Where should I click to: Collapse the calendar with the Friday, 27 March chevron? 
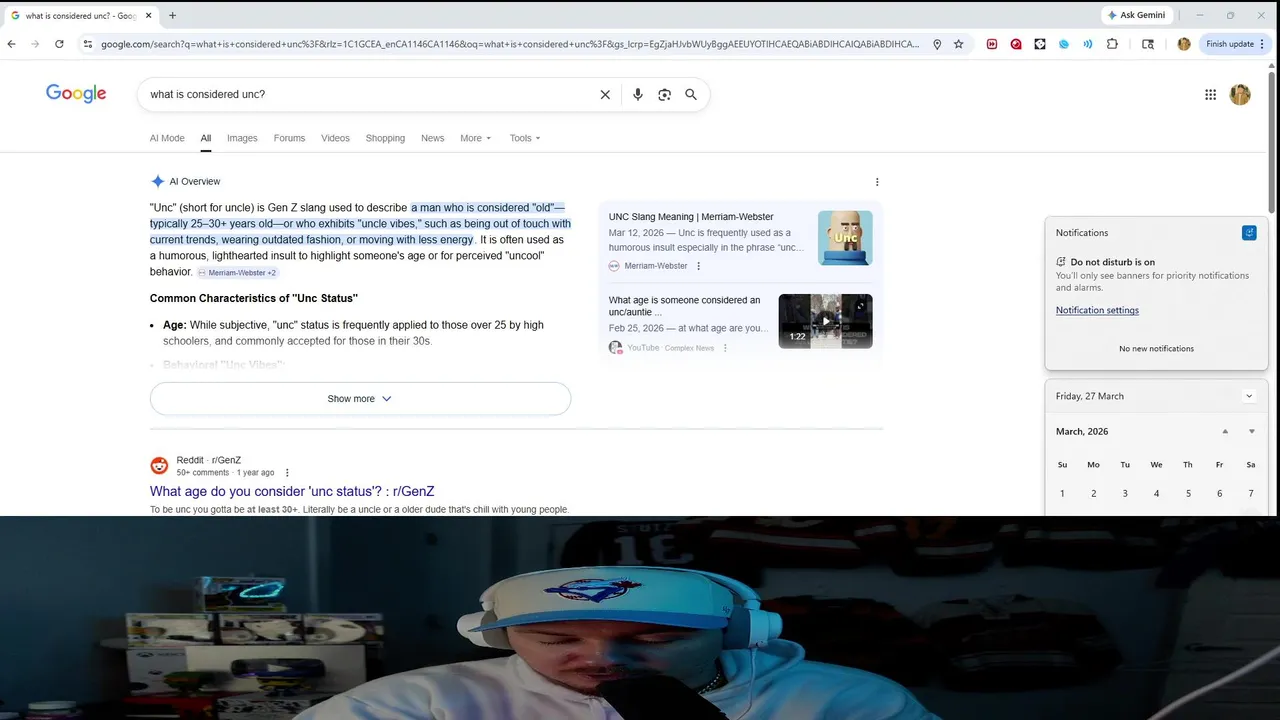coord(1249,396)
